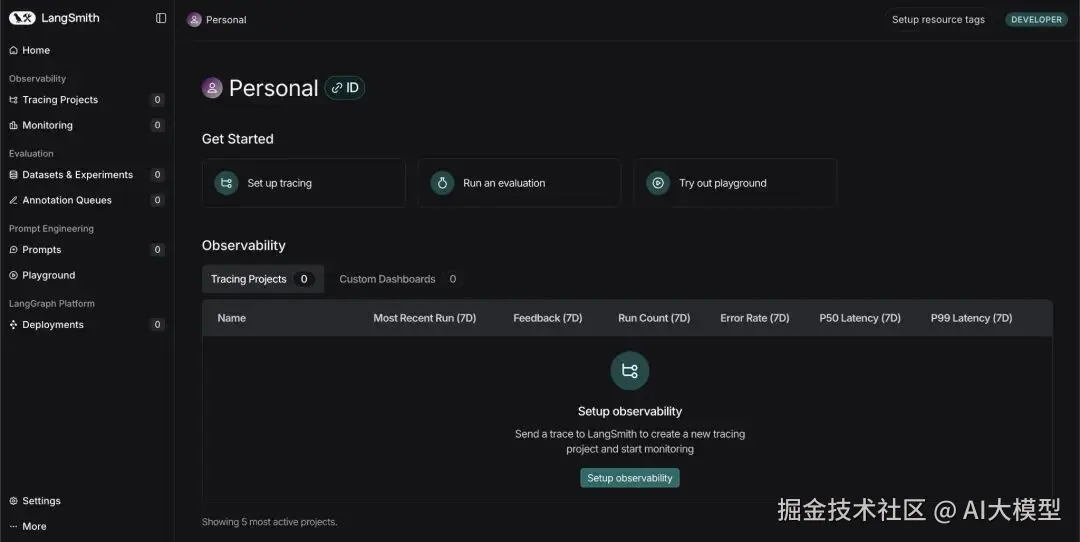This screenshot has height=542, width=1080.
Task: Click the Datasets & Experiments database icon
Action: (x=13, y=175)
